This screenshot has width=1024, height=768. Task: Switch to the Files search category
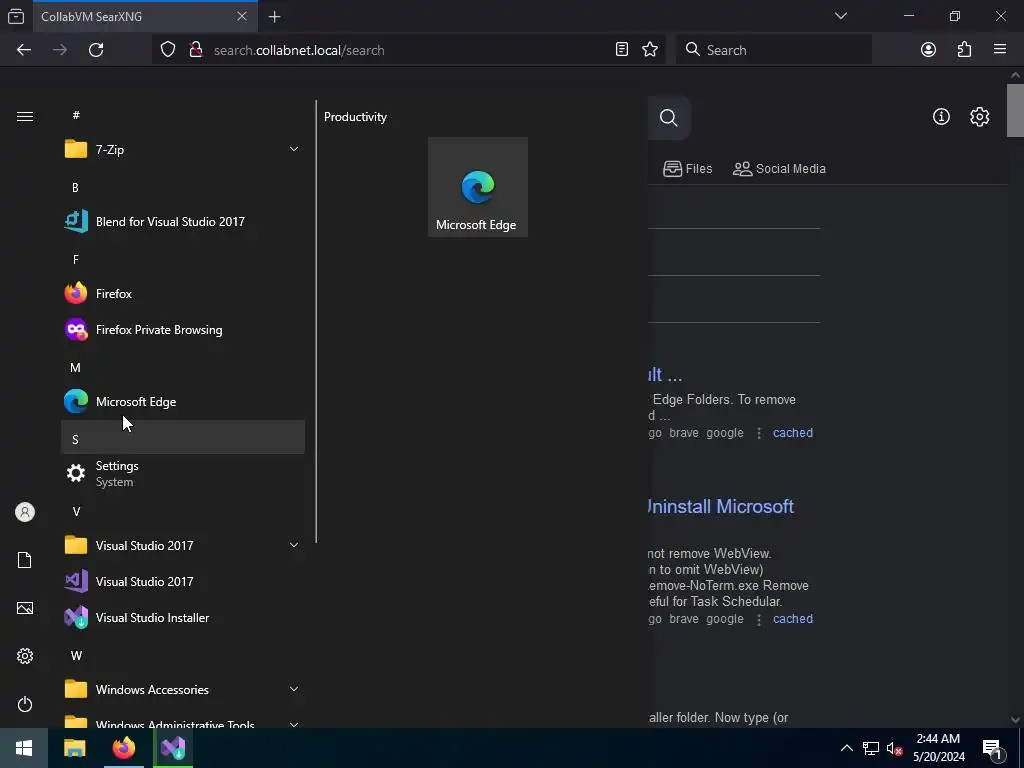coord(687,168)
